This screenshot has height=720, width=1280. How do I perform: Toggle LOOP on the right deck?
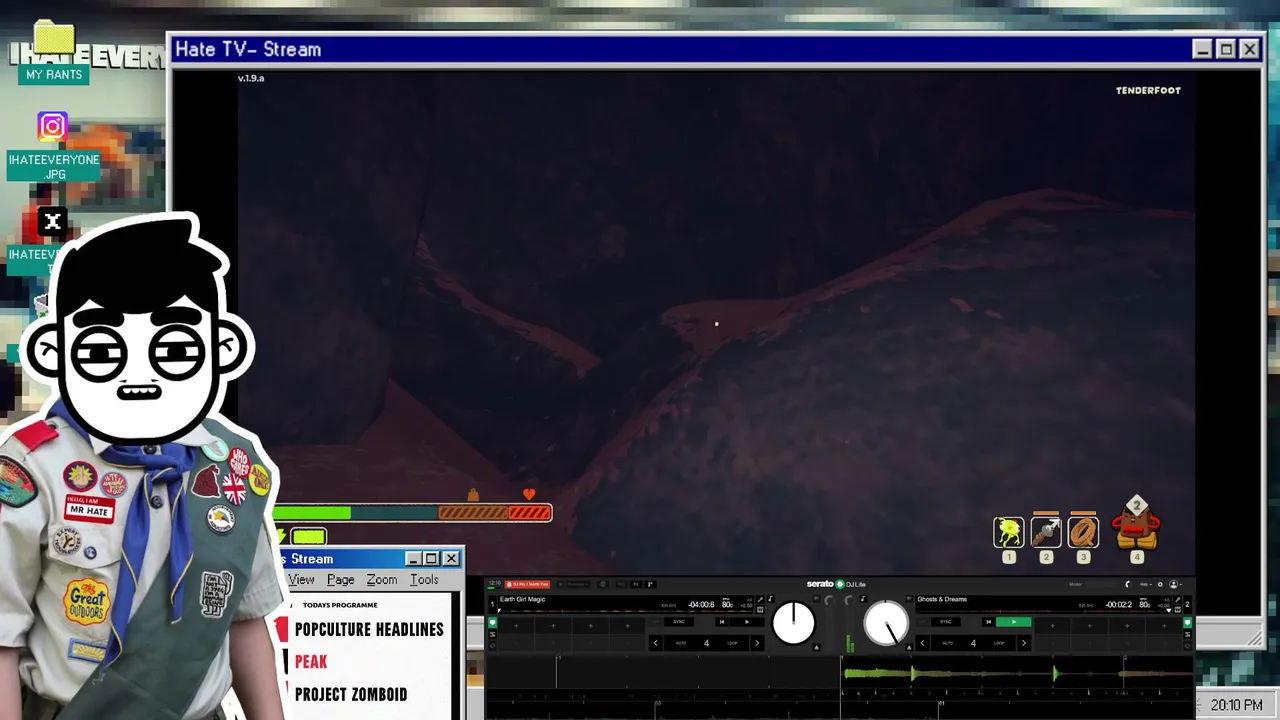pos(999,643)
